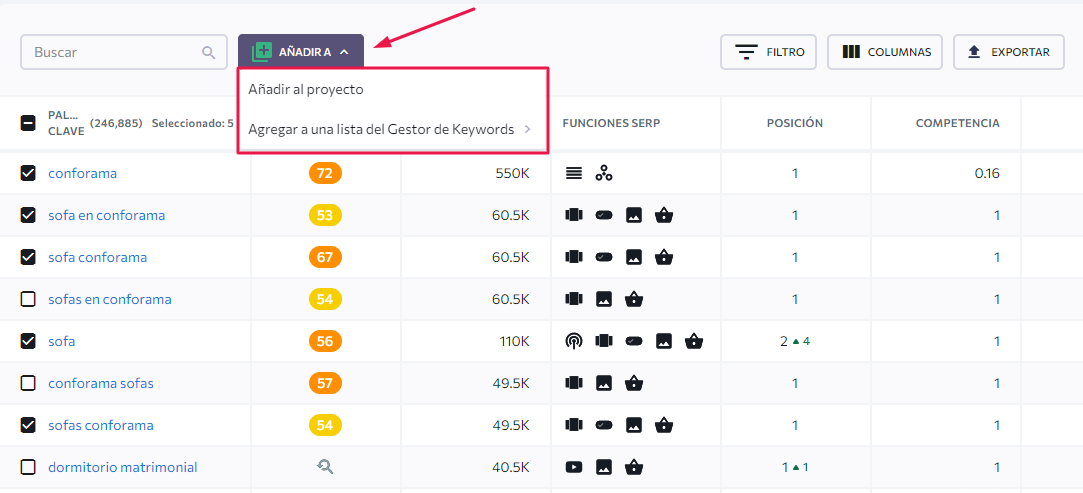Open the FILTRO button
Screen dimensions: 1083x493
click(768, 52)
